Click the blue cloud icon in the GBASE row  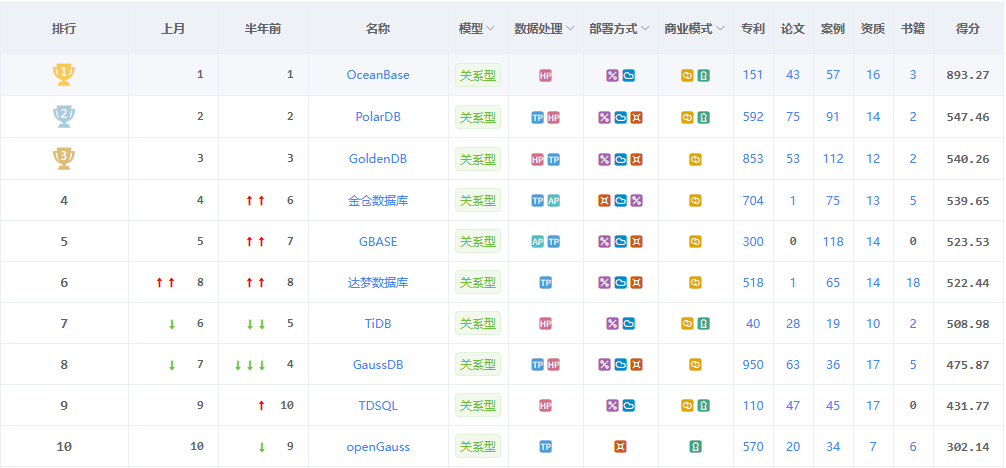pos(620,241)
